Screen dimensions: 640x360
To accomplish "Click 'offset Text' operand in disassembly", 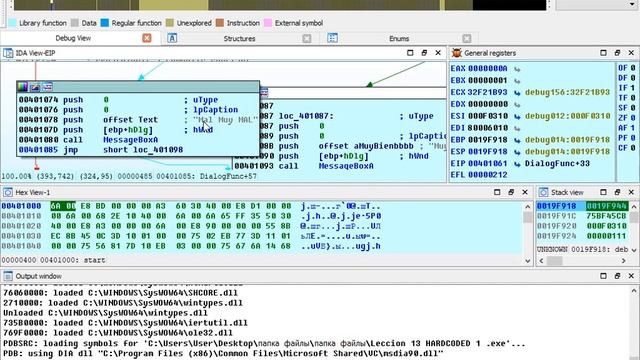I will click(x=130, y=120).
